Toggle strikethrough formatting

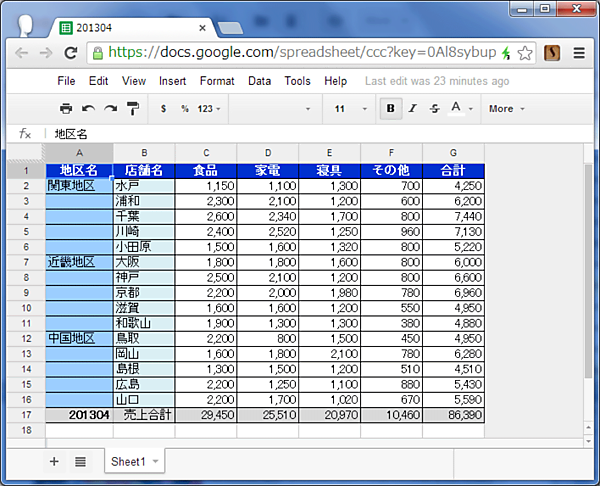point(434,108)
